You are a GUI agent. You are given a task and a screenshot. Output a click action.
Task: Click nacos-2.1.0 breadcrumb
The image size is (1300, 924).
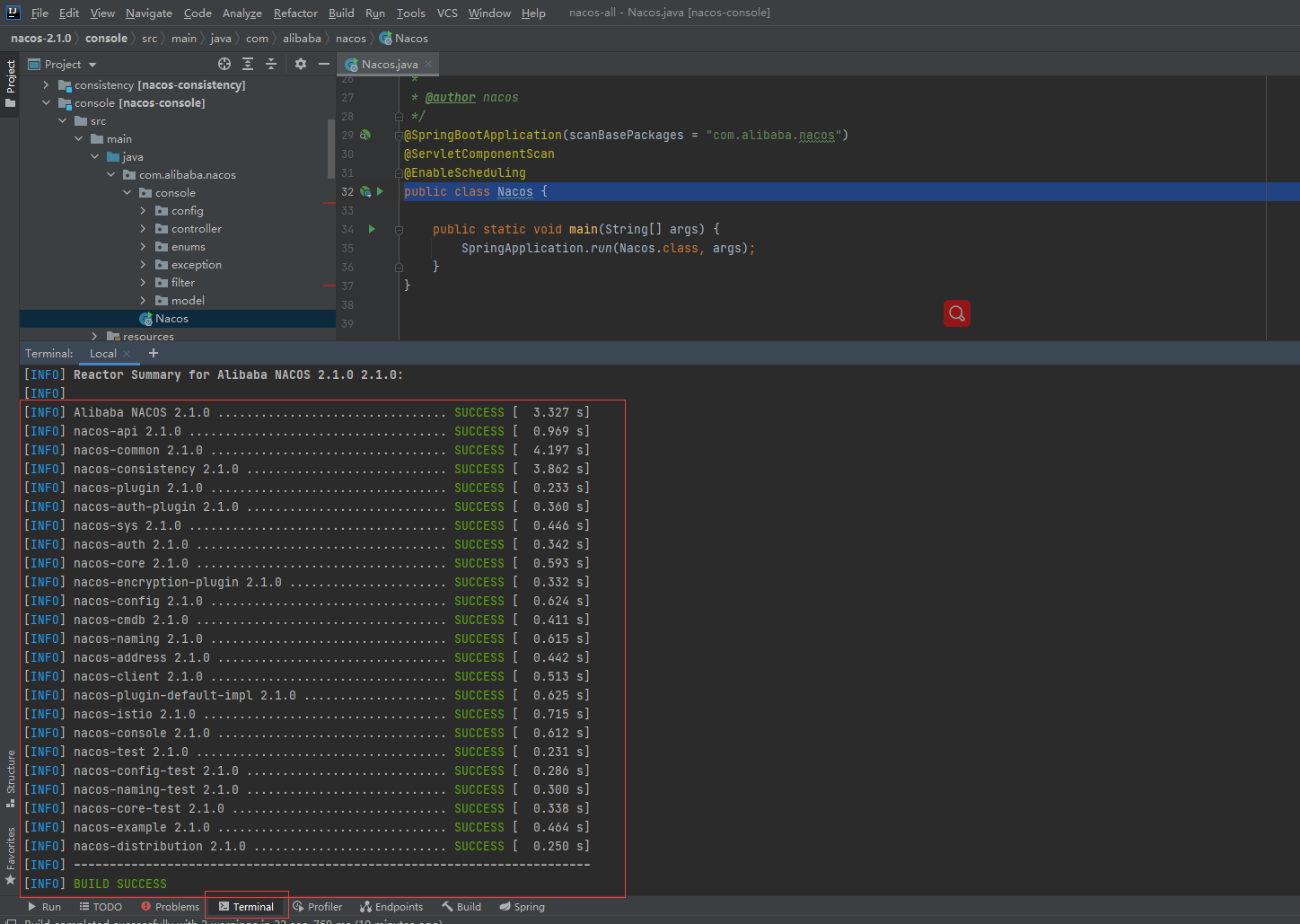[40, 38]
